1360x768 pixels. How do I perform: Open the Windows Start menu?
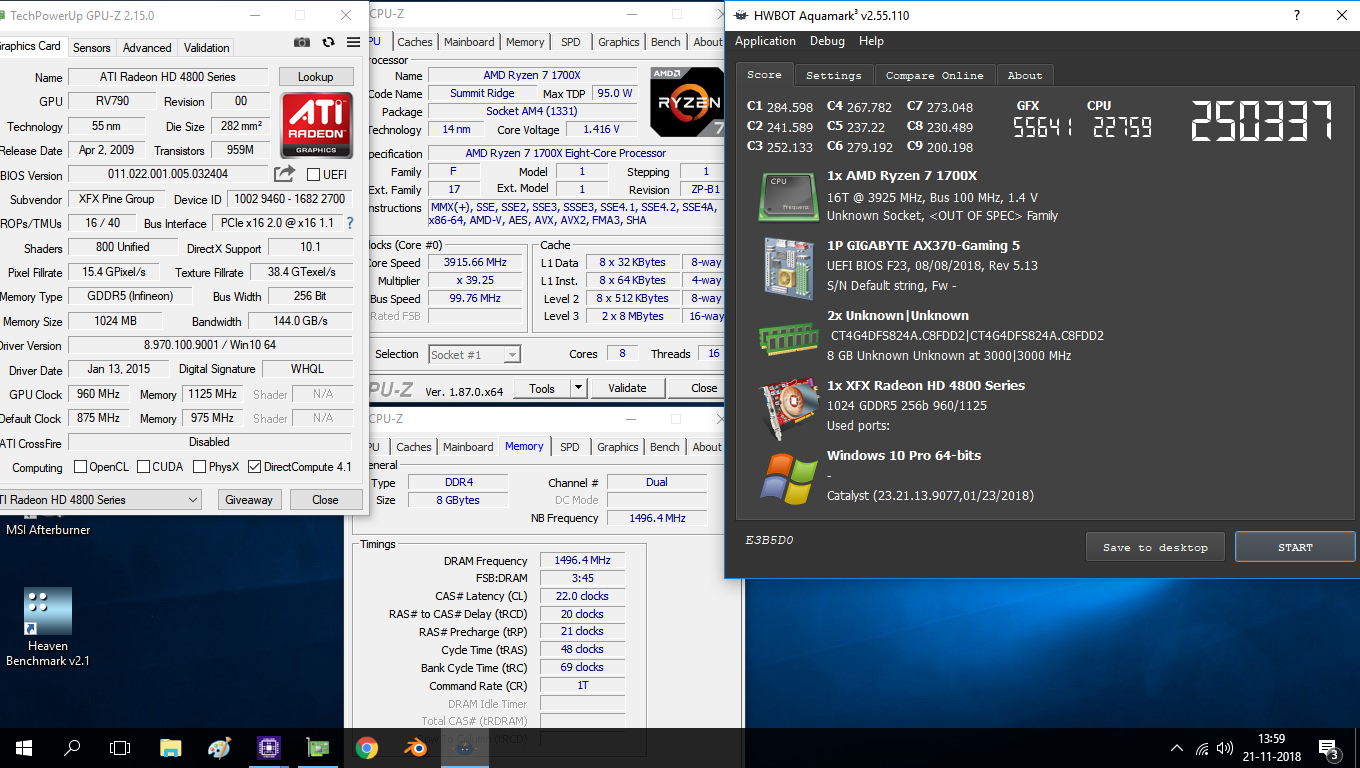click(x=24, y=747)
